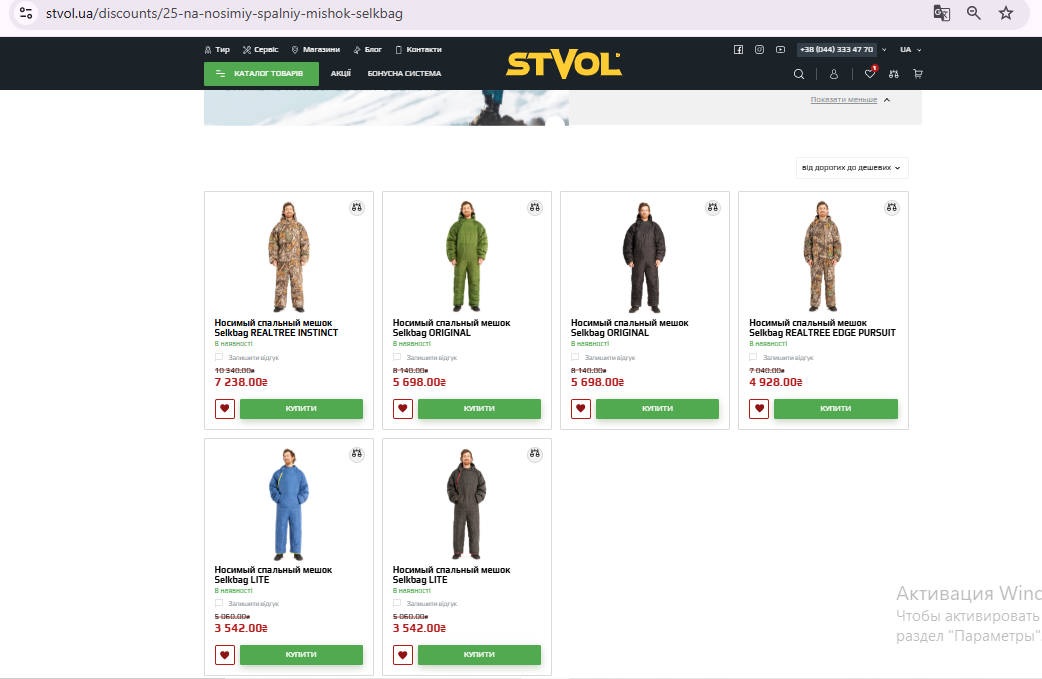Viewport: 1042px width, 679px height.
Task: Open the 'КАТАЛОГ ТОВАРІВ' catalog menu
Action: point(261,74)
